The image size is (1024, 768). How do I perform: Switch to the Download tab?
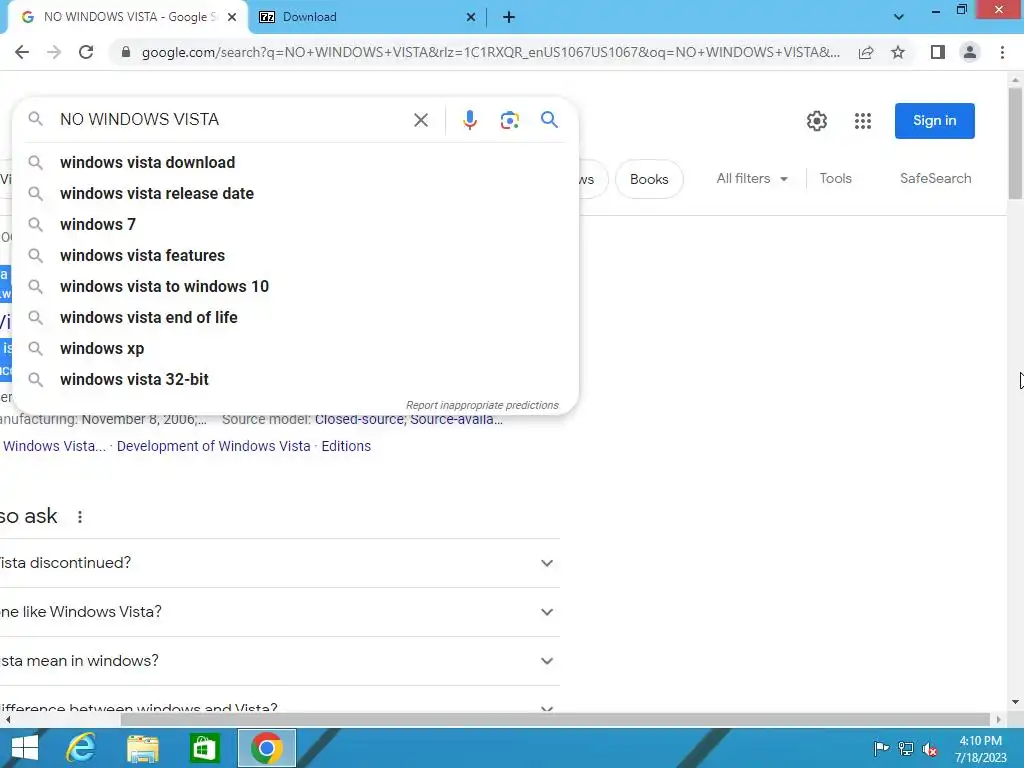point(368,17)
